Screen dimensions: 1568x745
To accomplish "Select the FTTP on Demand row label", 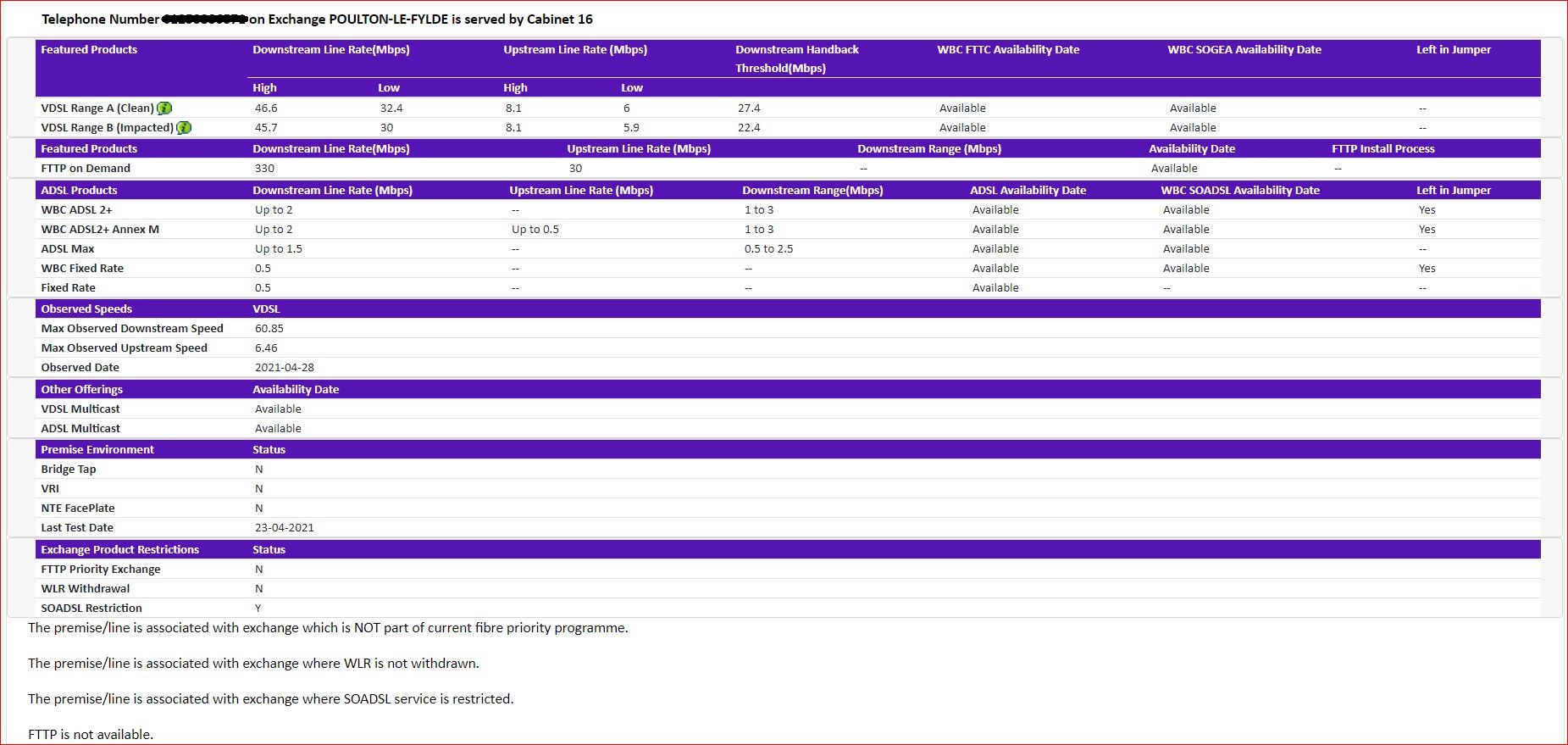I will 86,169.
